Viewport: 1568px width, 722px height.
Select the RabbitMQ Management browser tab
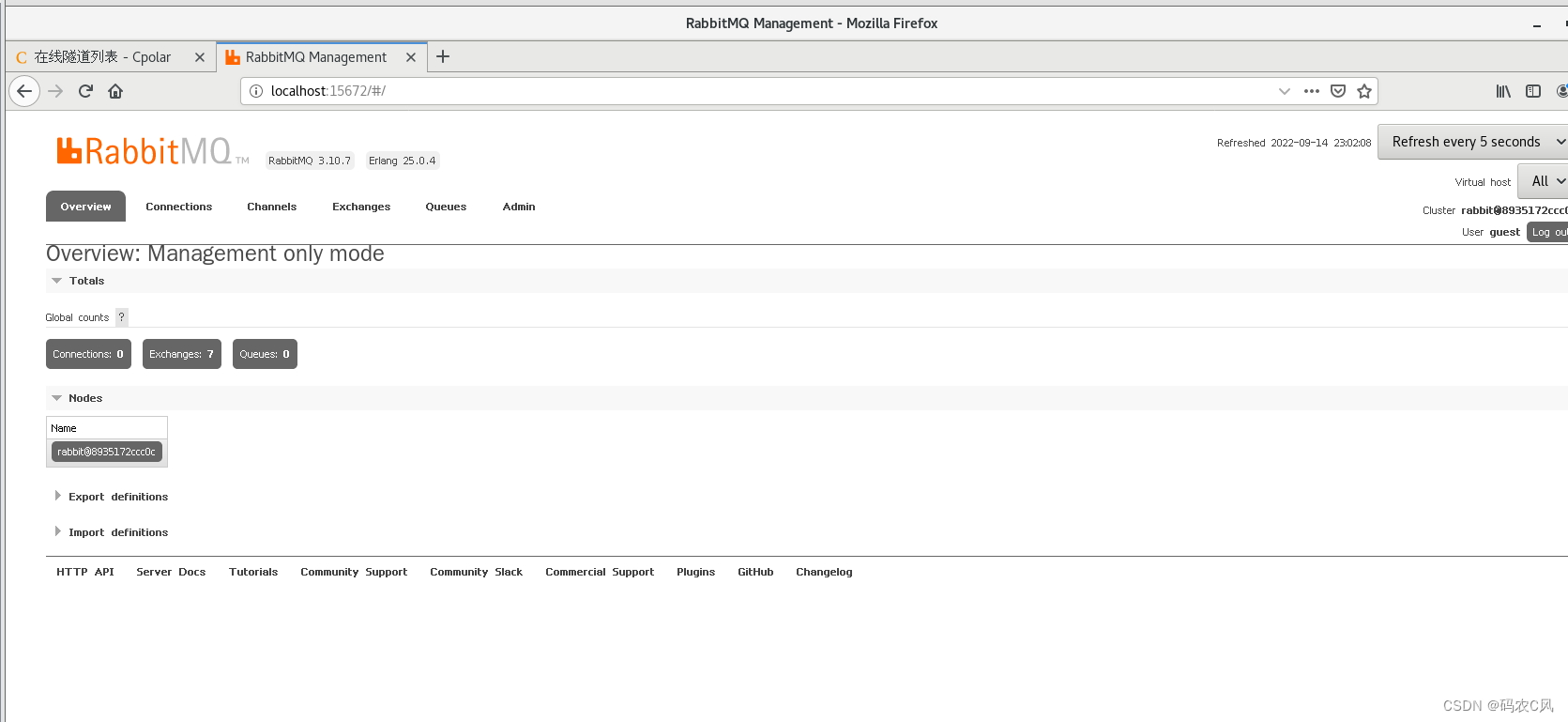coord(322,57)
